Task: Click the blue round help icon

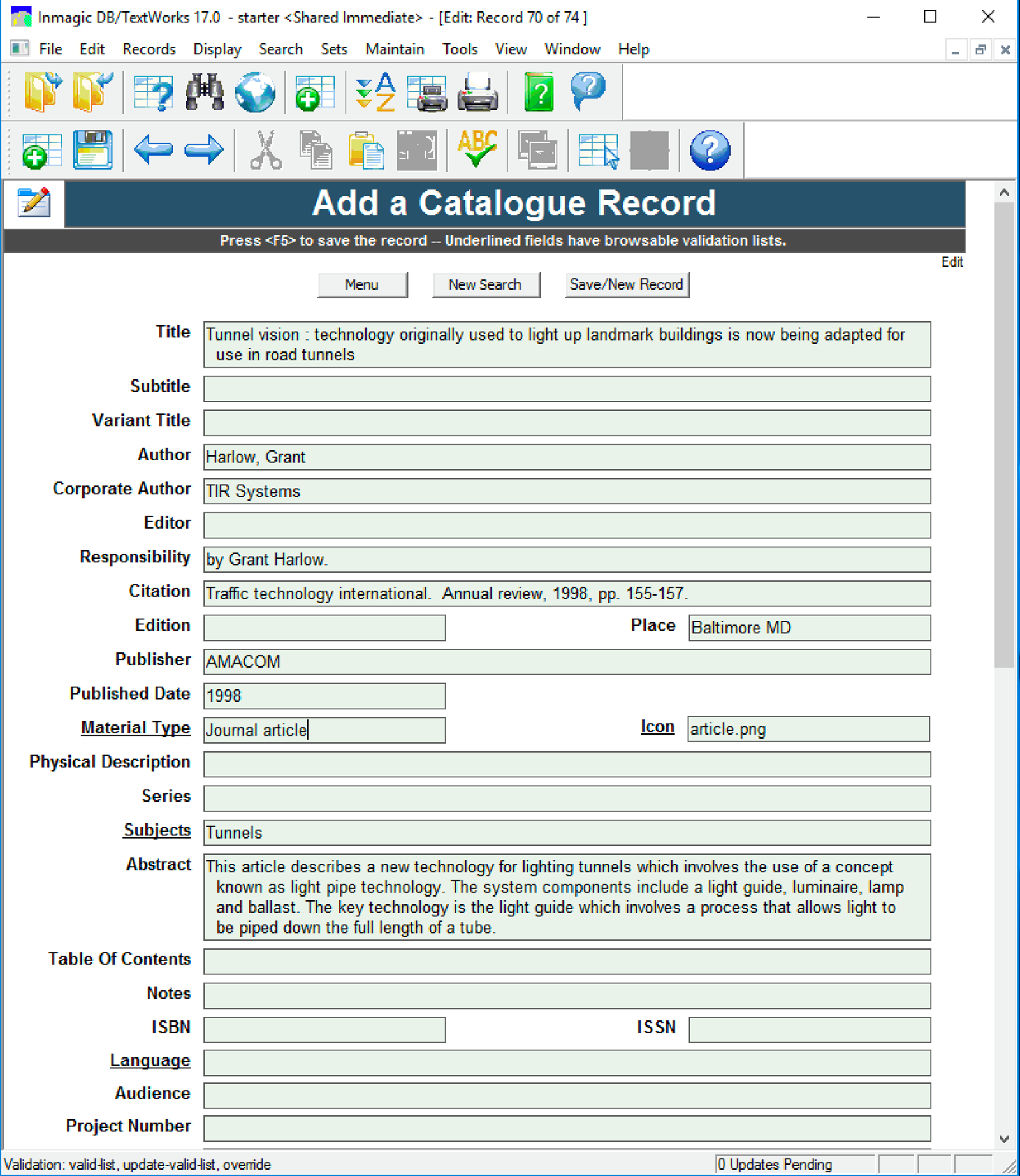Action: [710, 151]
